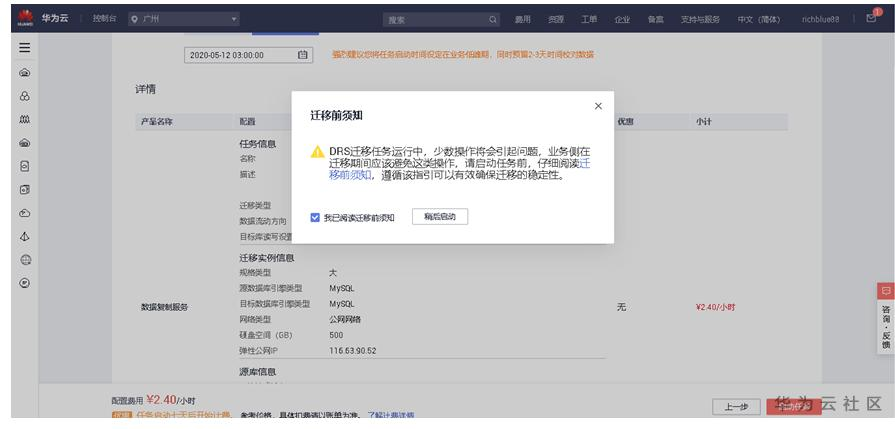Open the calendar picker icon next to date
The height and width of the screenshot is (429, 895).
point(303,55)
